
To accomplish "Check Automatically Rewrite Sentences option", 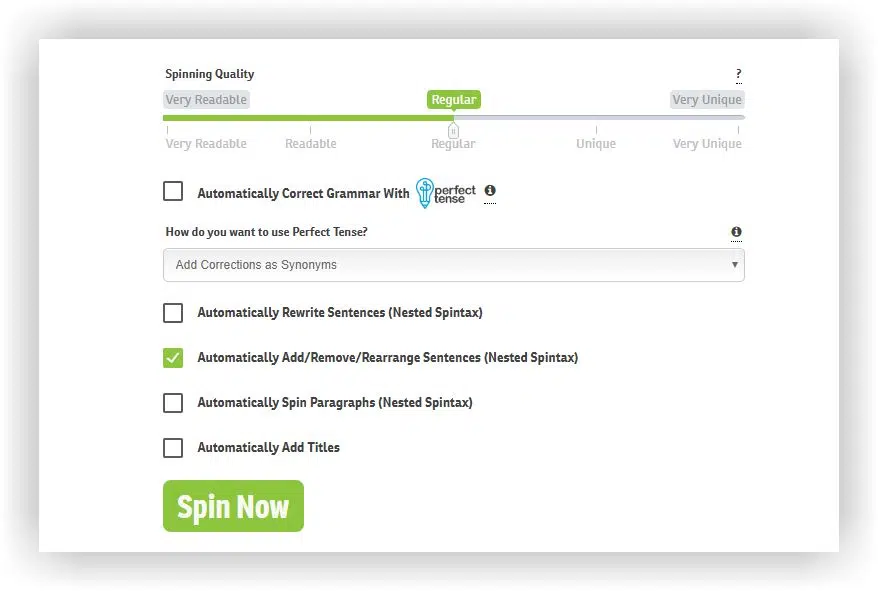I will click(x=173, y=313).
